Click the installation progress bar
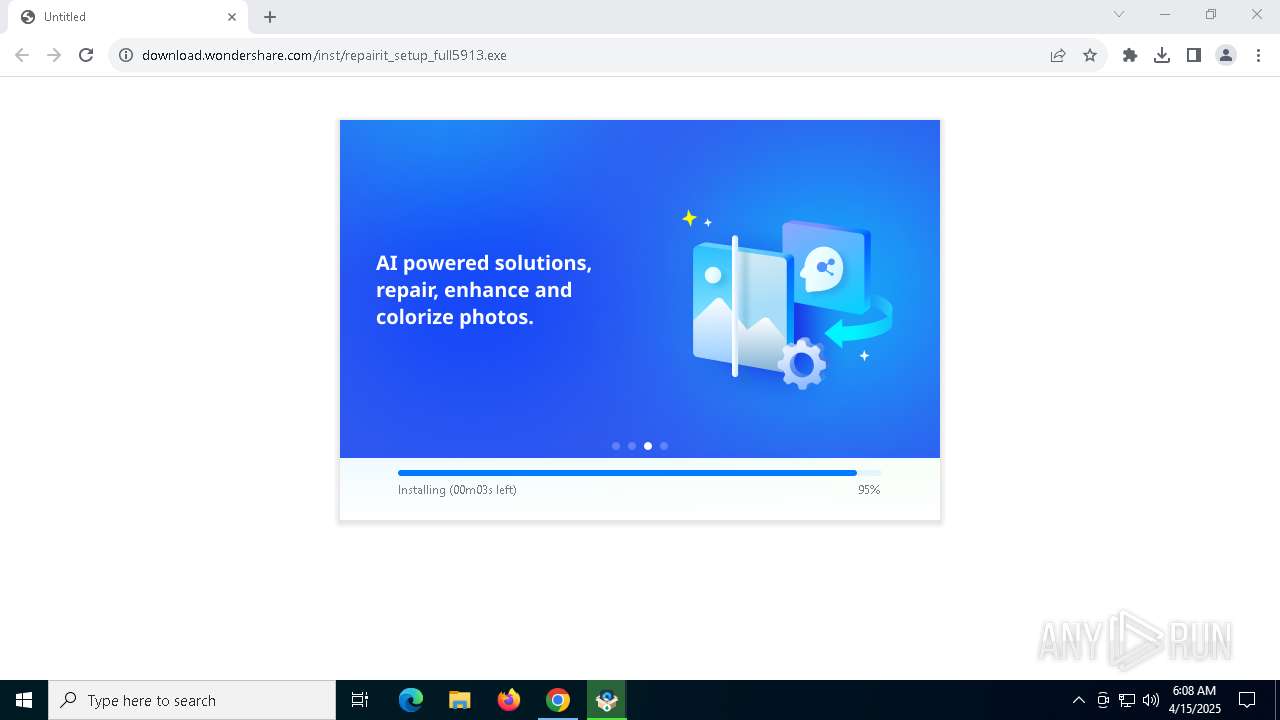The image size is (1280, 720). point(640,473)
